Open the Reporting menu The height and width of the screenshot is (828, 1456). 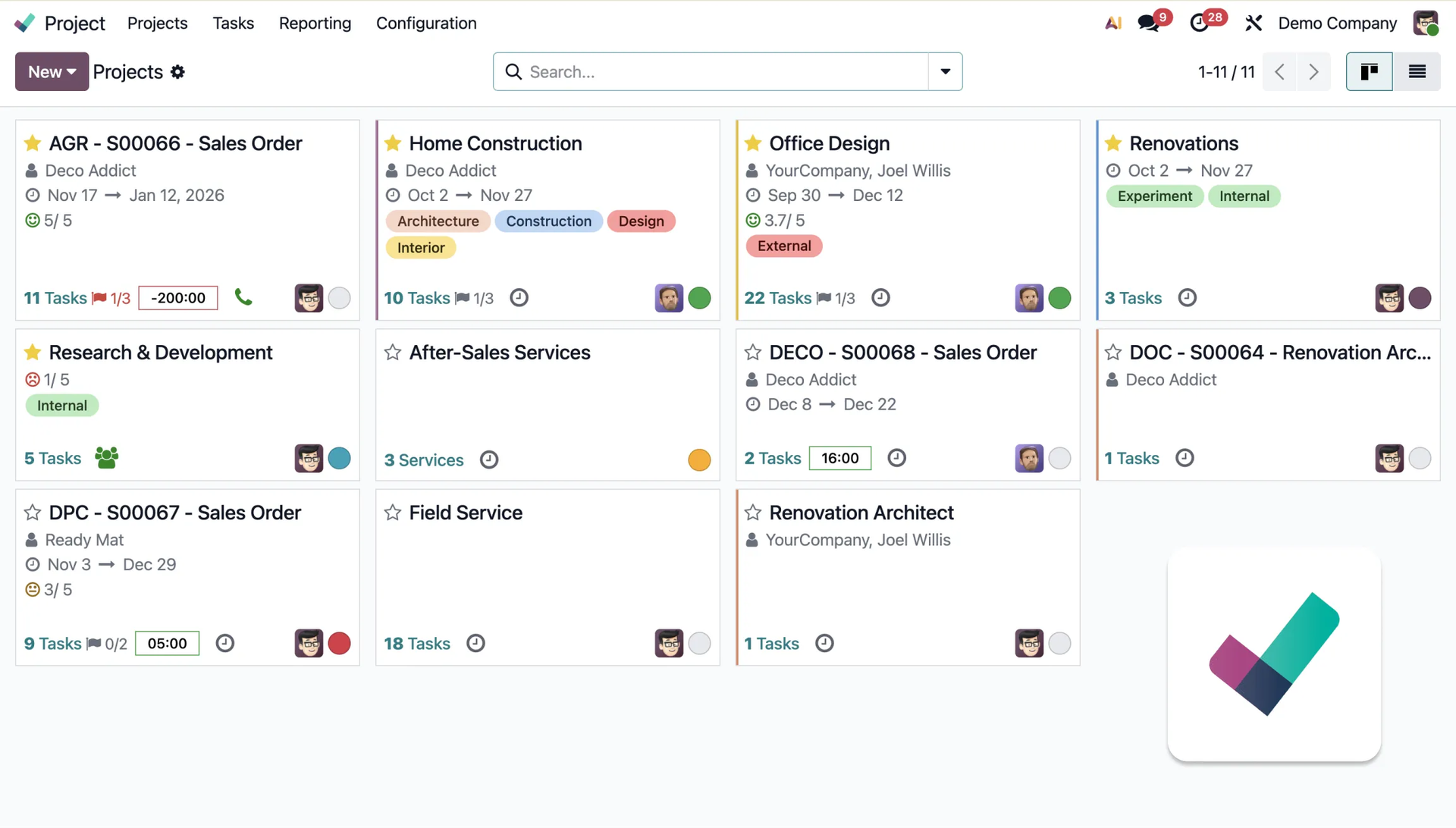point(315,23)
